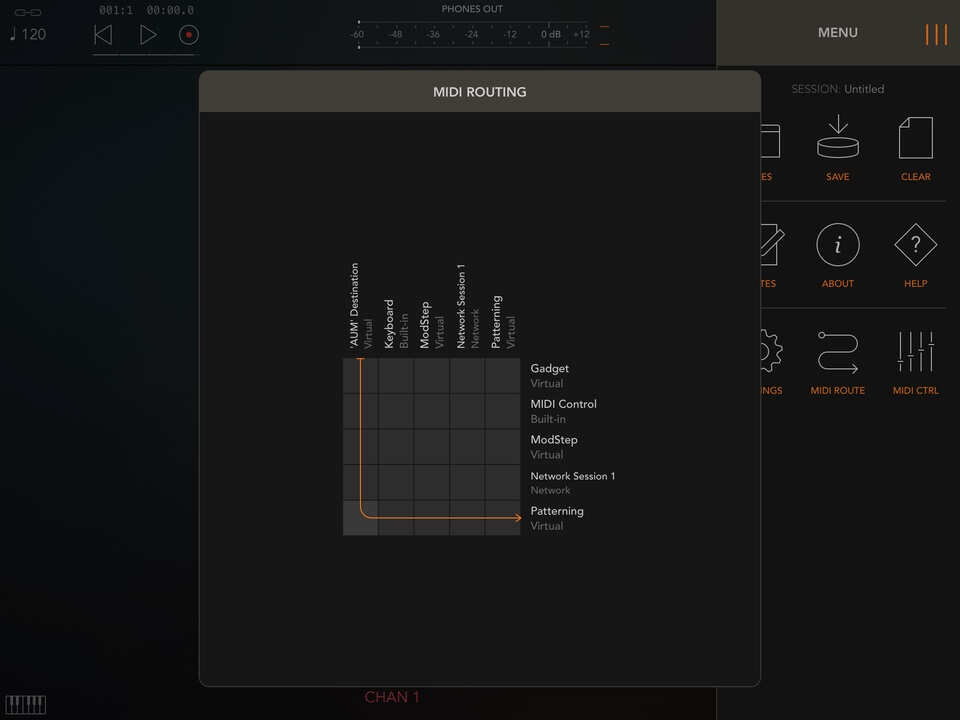Toggle route from 'AUM' Destination to Gadget
The height and width of the screenshot is (720, 960).
click(361, 376)
